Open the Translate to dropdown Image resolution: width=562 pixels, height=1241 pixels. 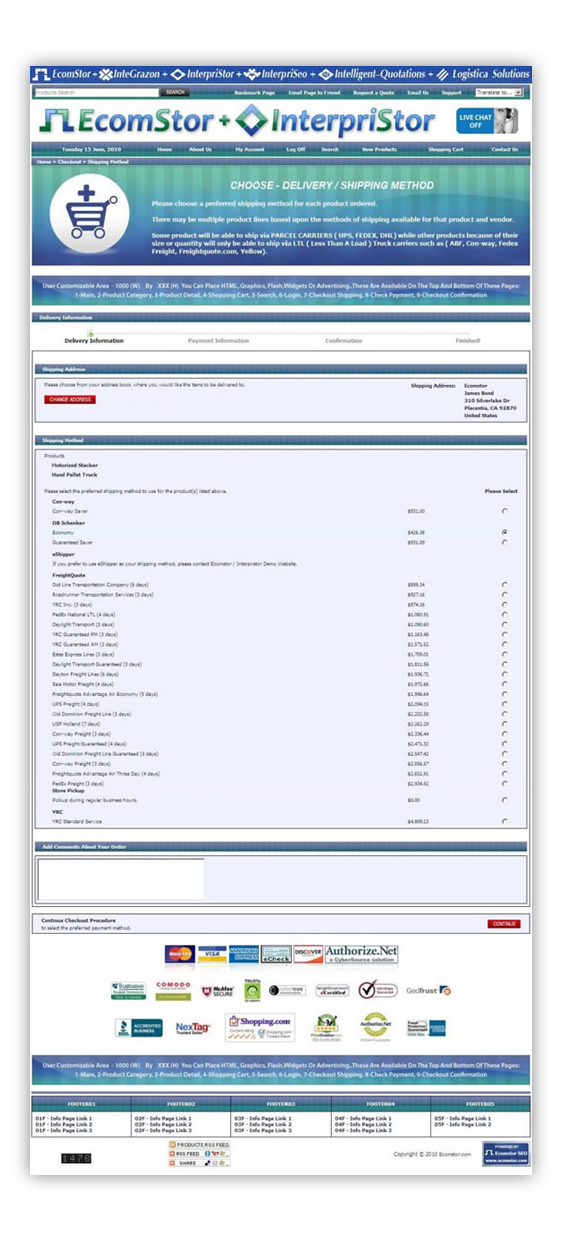498,92
